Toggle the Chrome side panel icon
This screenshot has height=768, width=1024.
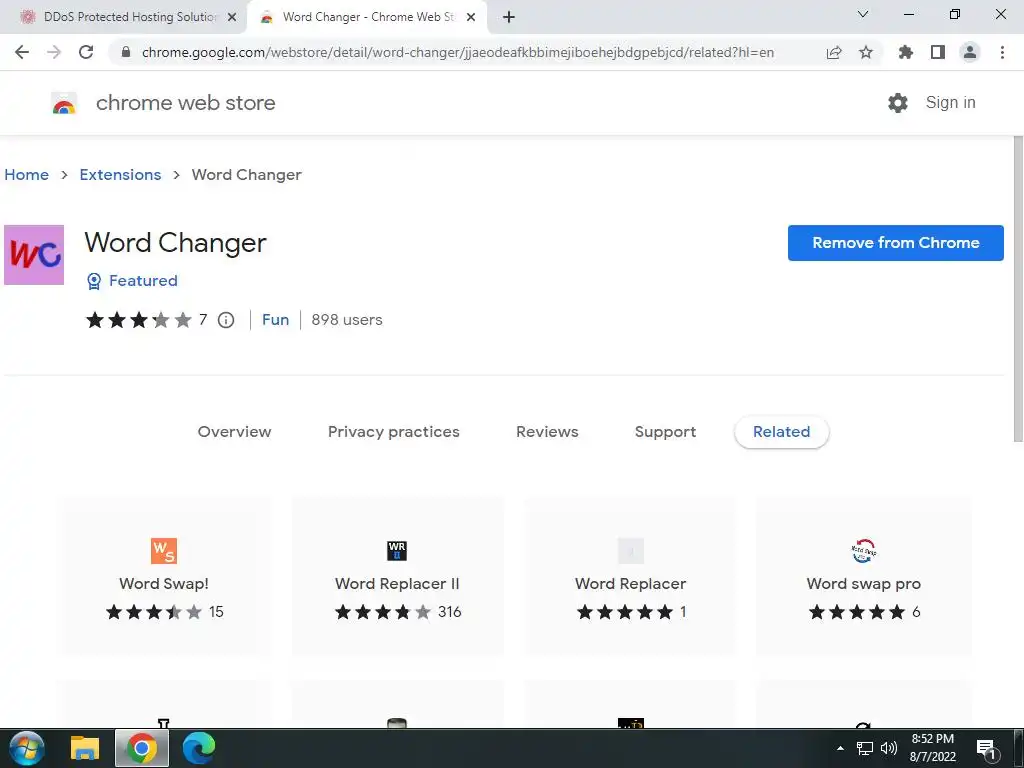pyautogui.click(x=938, y=52)
